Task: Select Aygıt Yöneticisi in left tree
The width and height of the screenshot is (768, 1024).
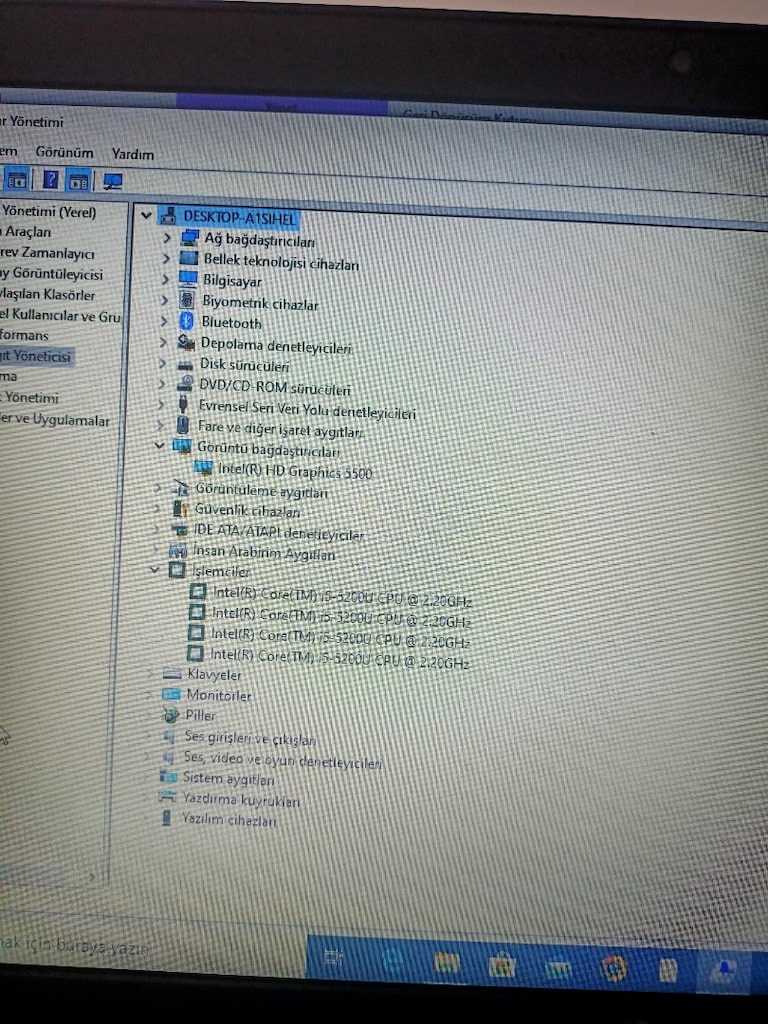Action: [35, 356]
